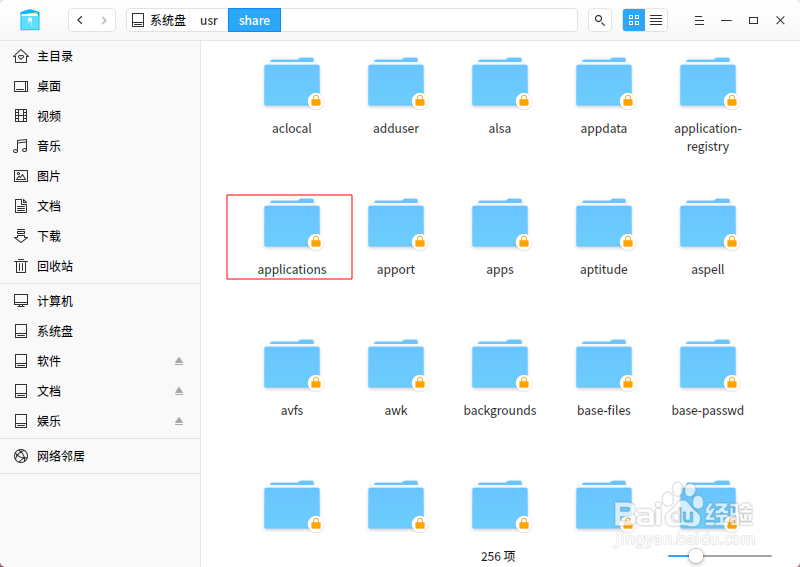Open 回收站 trash in the sidebar
800x567 pixels.
pyautogui.click(x=100, y=266)
